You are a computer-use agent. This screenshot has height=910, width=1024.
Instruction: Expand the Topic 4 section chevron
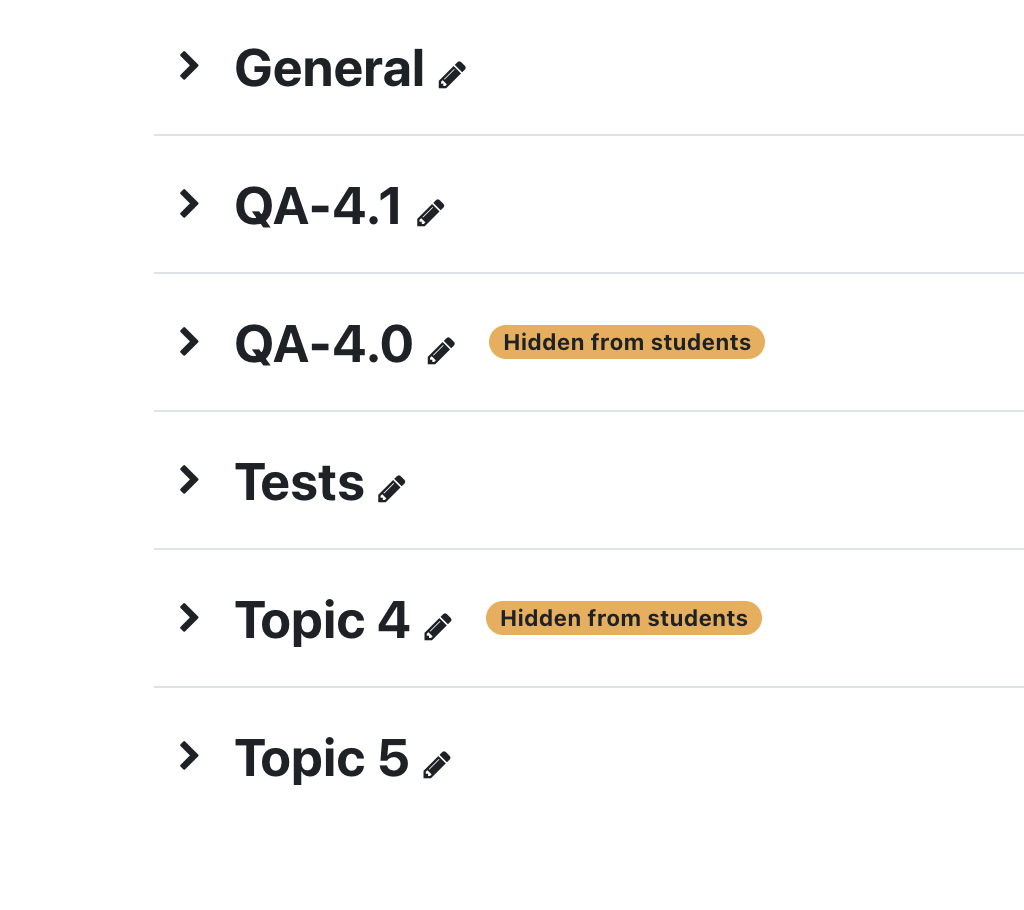click(189, 617)
